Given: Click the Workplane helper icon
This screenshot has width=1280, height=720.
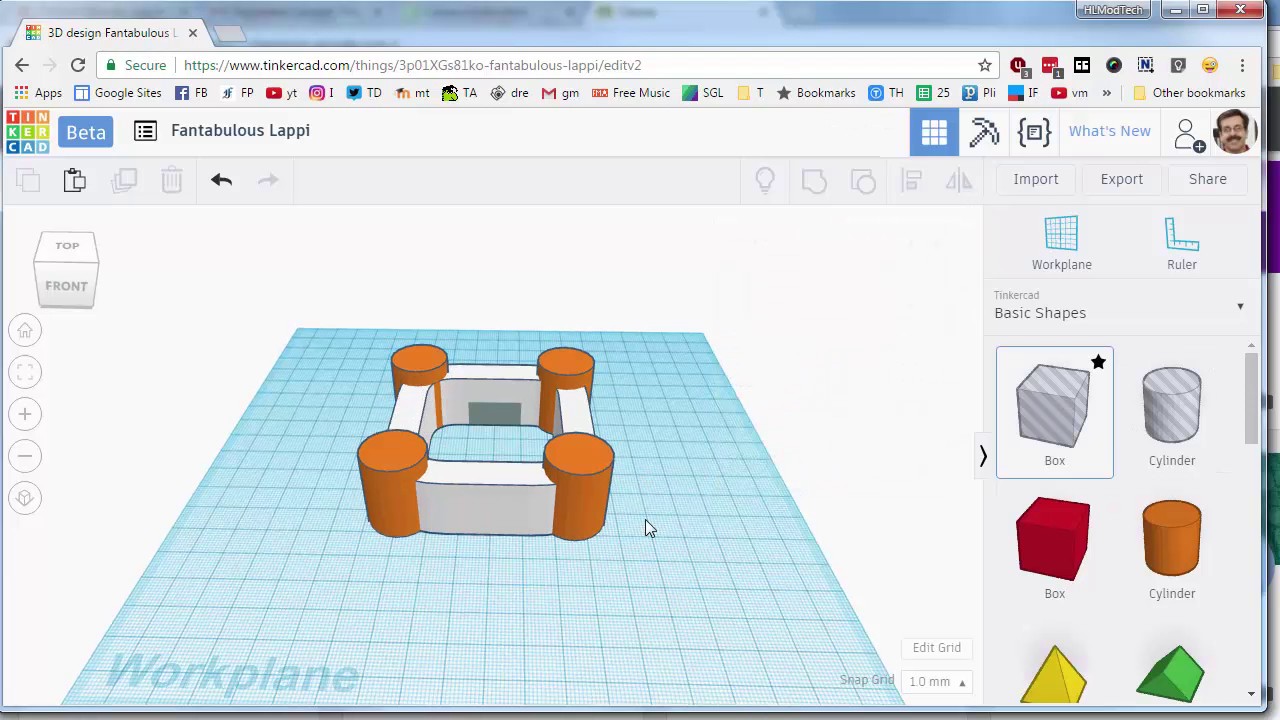Looking at the screenshot, I should click(x=1062, y=240).
